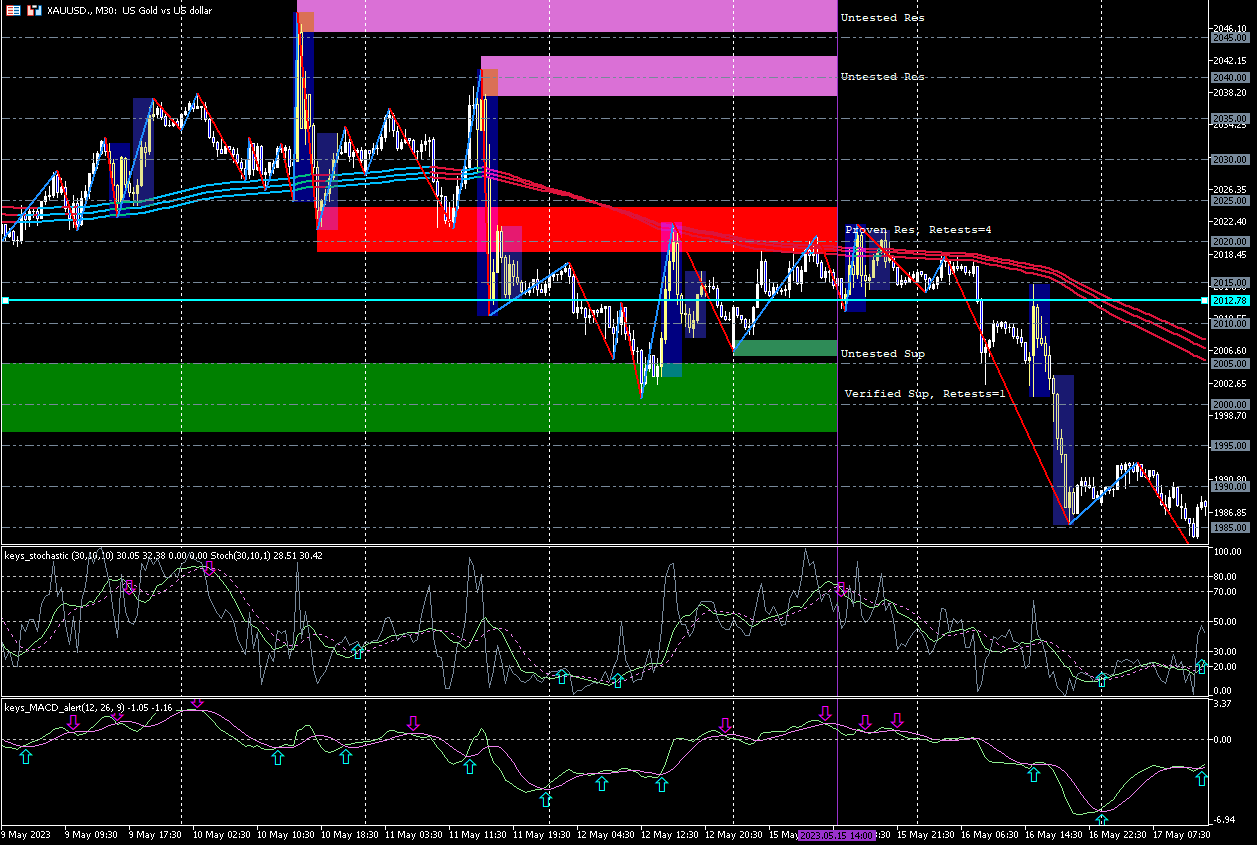Image resolution: width=1257 pixels, height=845 pixels.
Task: Click the -6.94 value on the MACD scale
Action: pyautogui.click(x=1223, y=819)
